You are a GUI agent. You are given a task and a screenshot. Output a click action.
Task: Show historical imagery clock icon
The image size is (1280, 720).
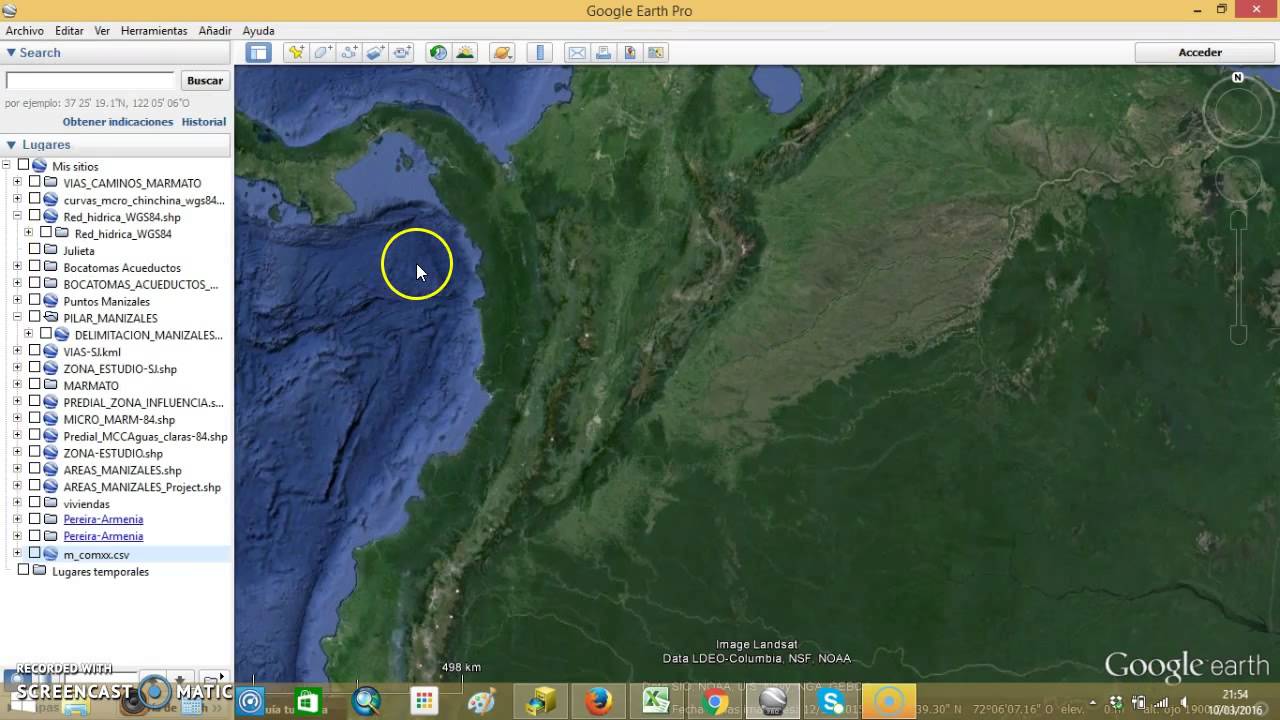[x=438, y=53]
